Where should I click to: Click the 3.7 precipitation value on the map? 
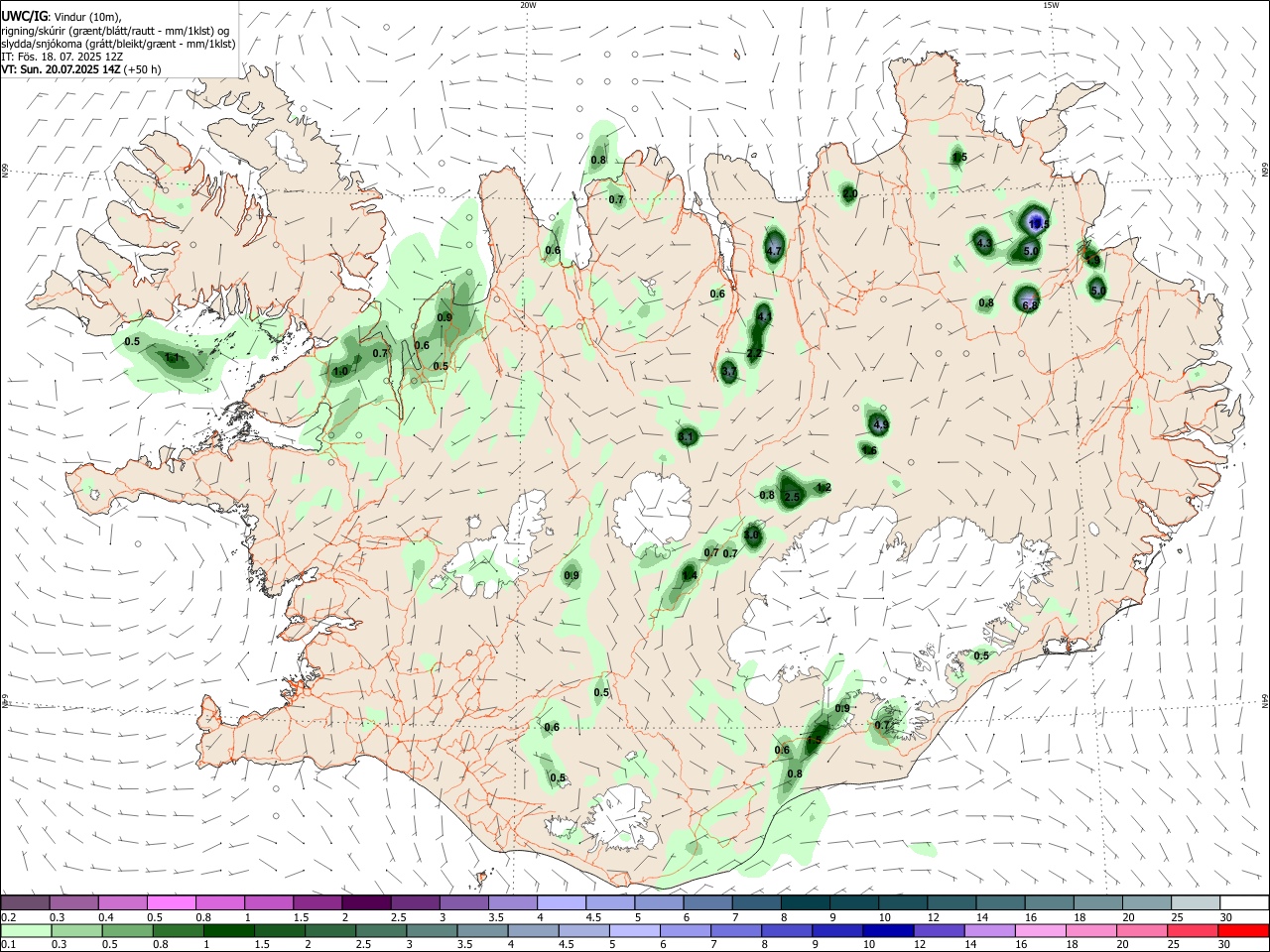(729, 372)
